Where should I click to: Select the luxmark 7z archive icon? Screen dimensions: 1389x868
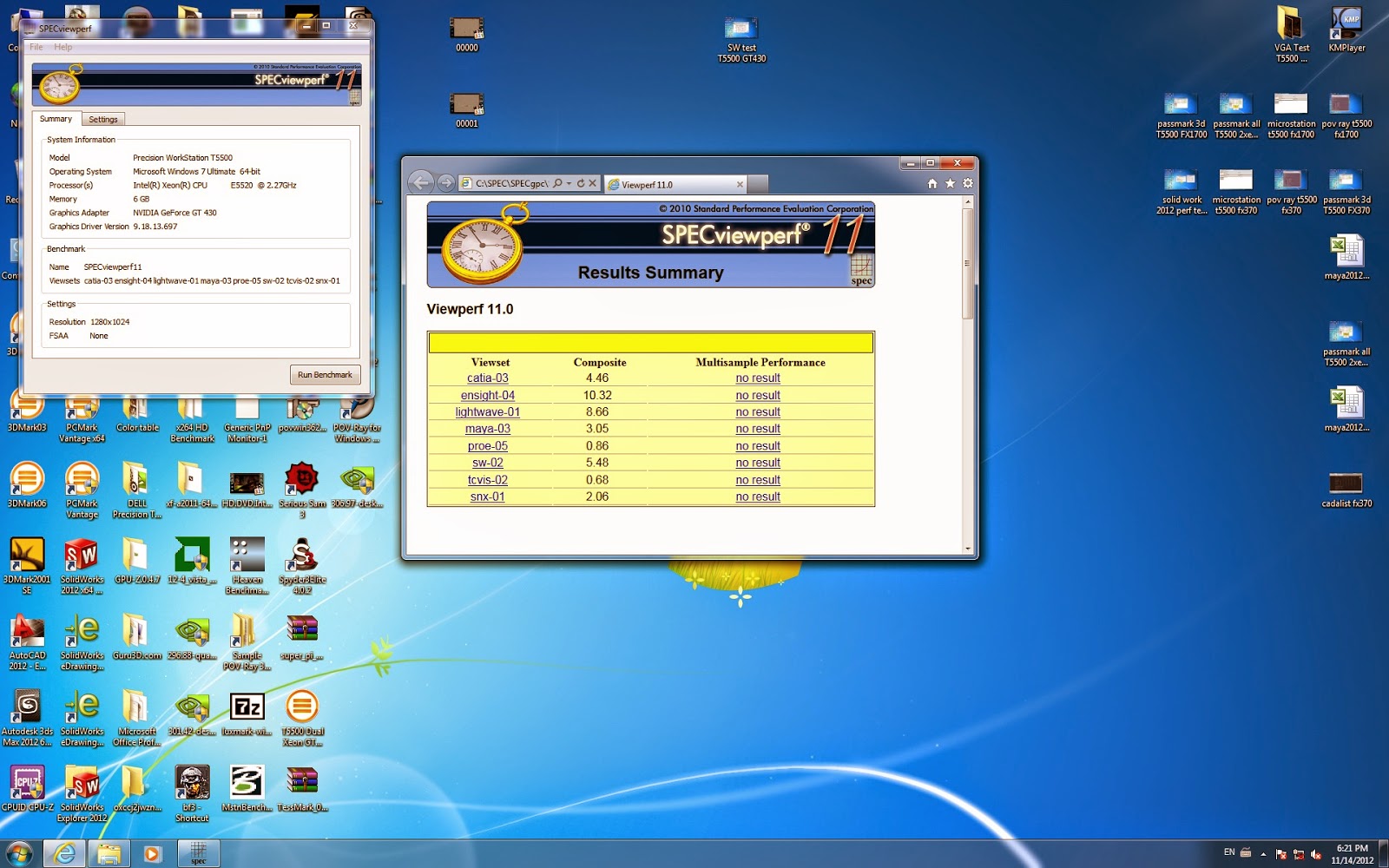(247, 713)
